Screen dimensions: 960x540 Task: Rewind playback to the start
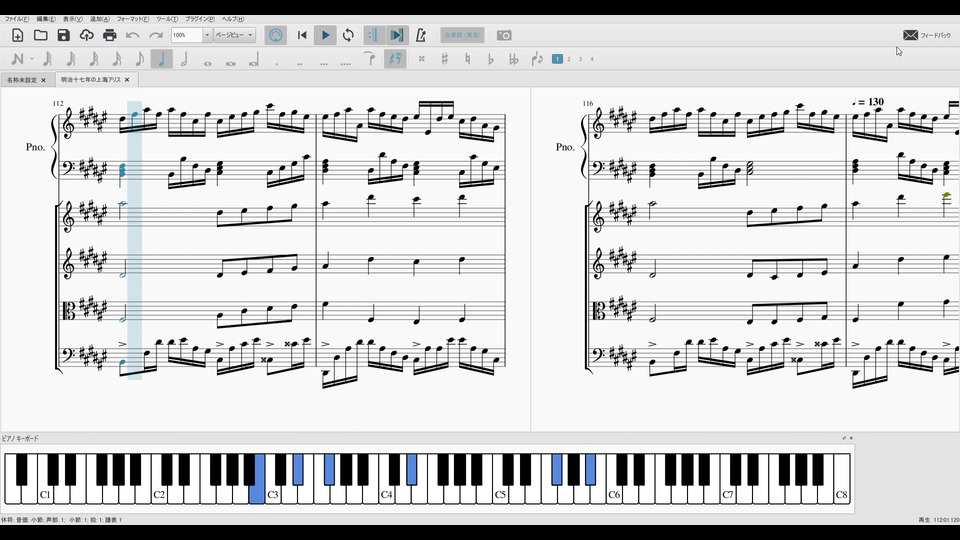click(x=302, y=35)
